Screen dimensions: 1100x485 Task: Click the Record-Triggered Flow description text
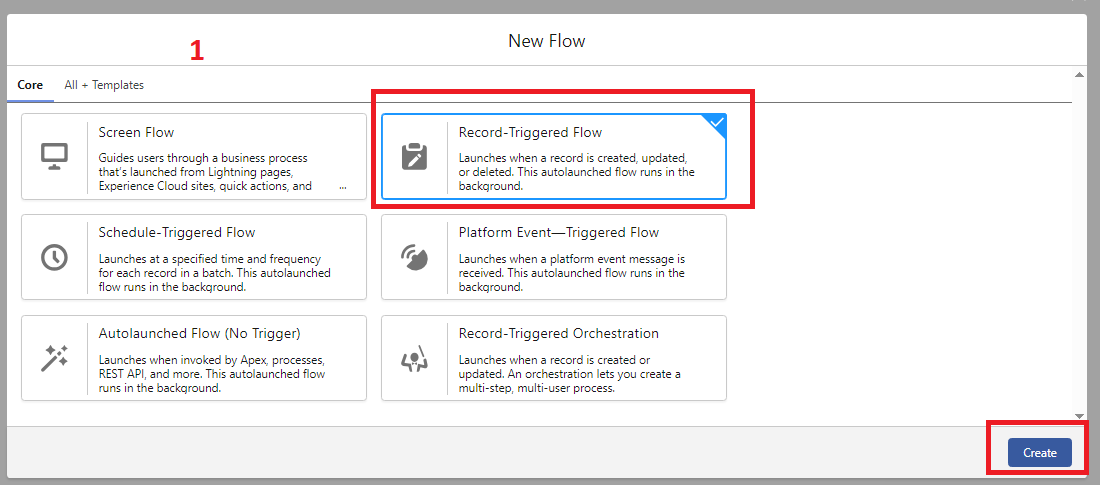(576, 172)
